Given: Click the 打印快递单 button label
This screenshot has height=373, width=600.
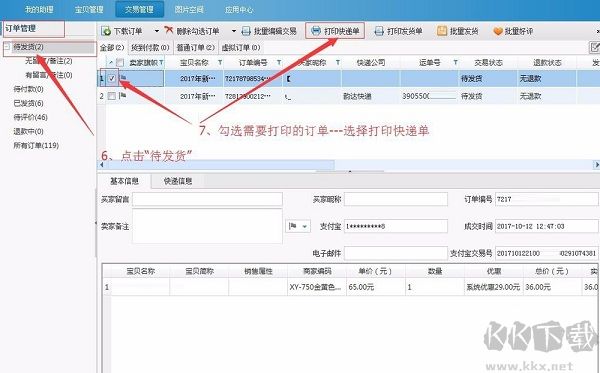Looking at the screenshot, I should pos(342,31).
